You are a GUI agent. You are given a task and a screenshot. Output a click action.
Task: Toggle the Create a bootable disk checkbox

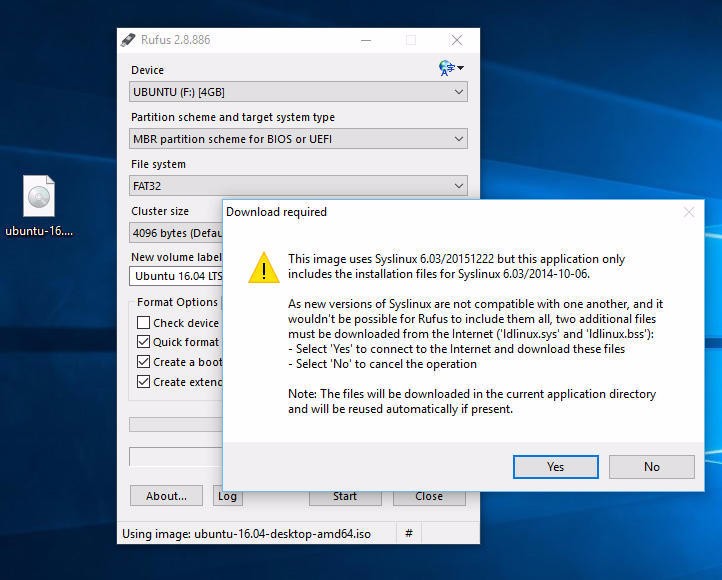143,362
